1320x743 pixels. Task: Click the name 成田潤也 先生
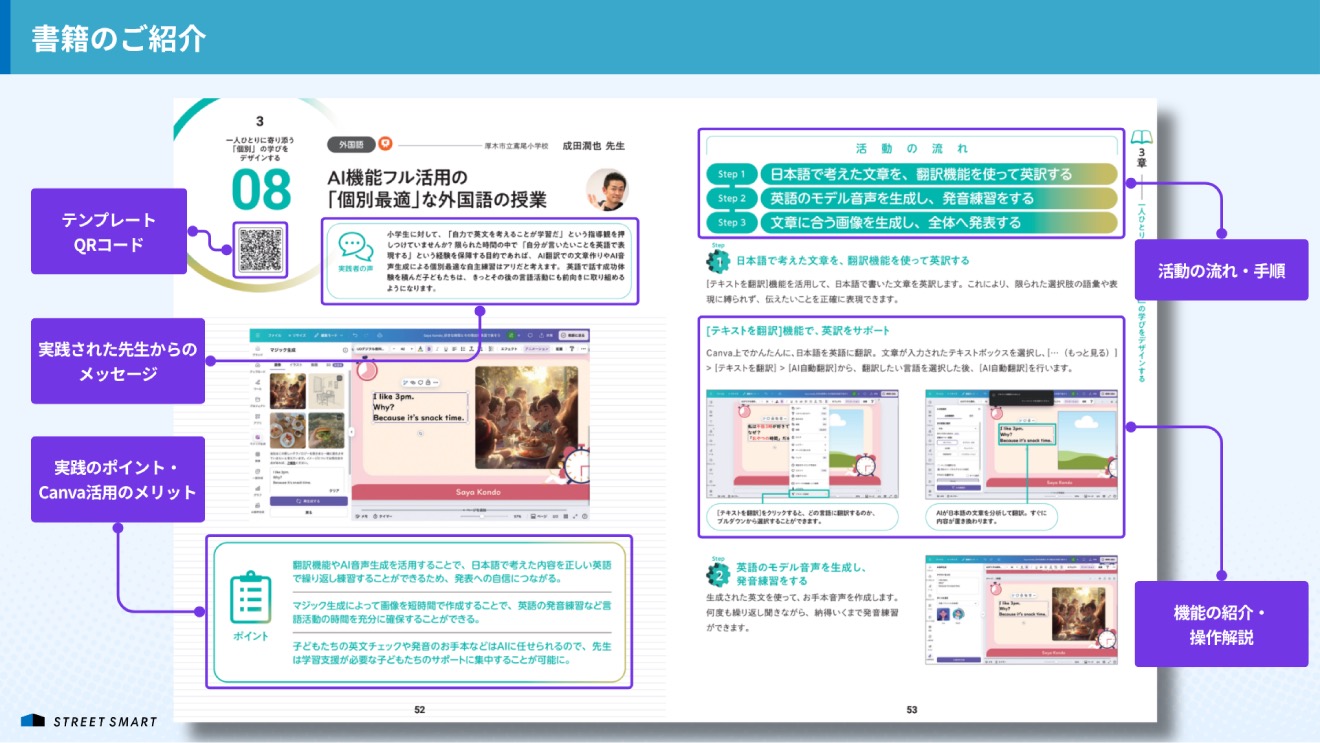point(594,145)
